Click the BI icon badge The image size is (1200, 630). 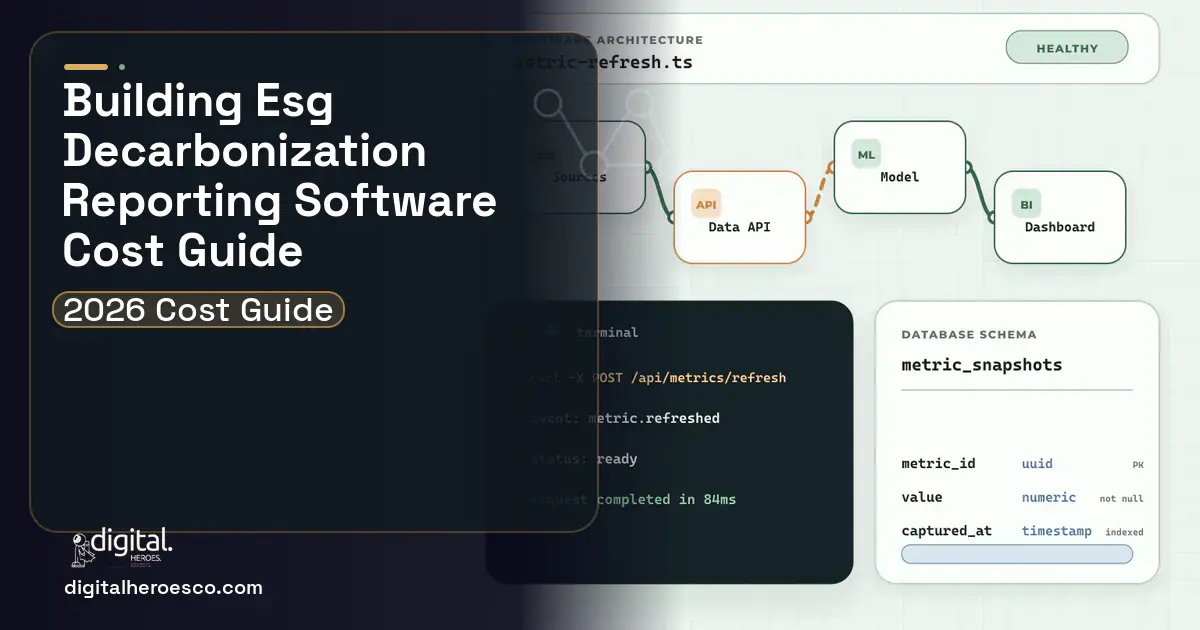point(1026,204)
